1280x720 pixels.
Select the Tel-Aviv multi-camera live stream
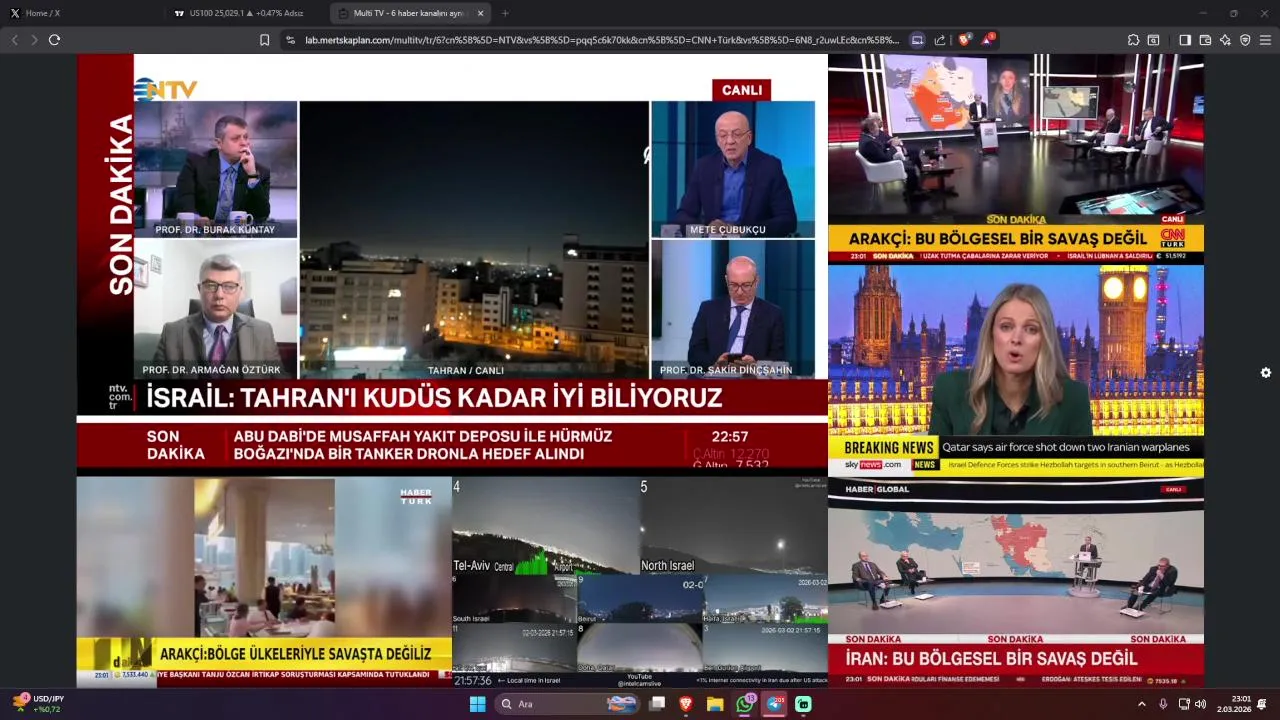640,582
